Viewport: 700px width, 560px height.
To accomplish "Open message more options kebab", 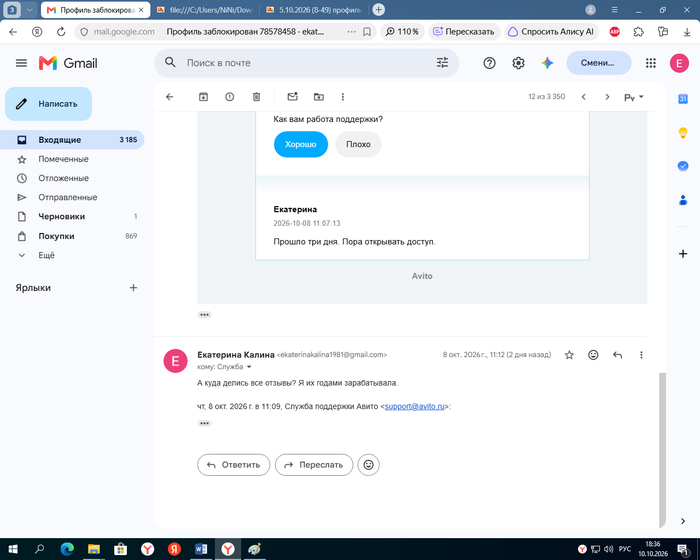I will click(x=641, y=355).
